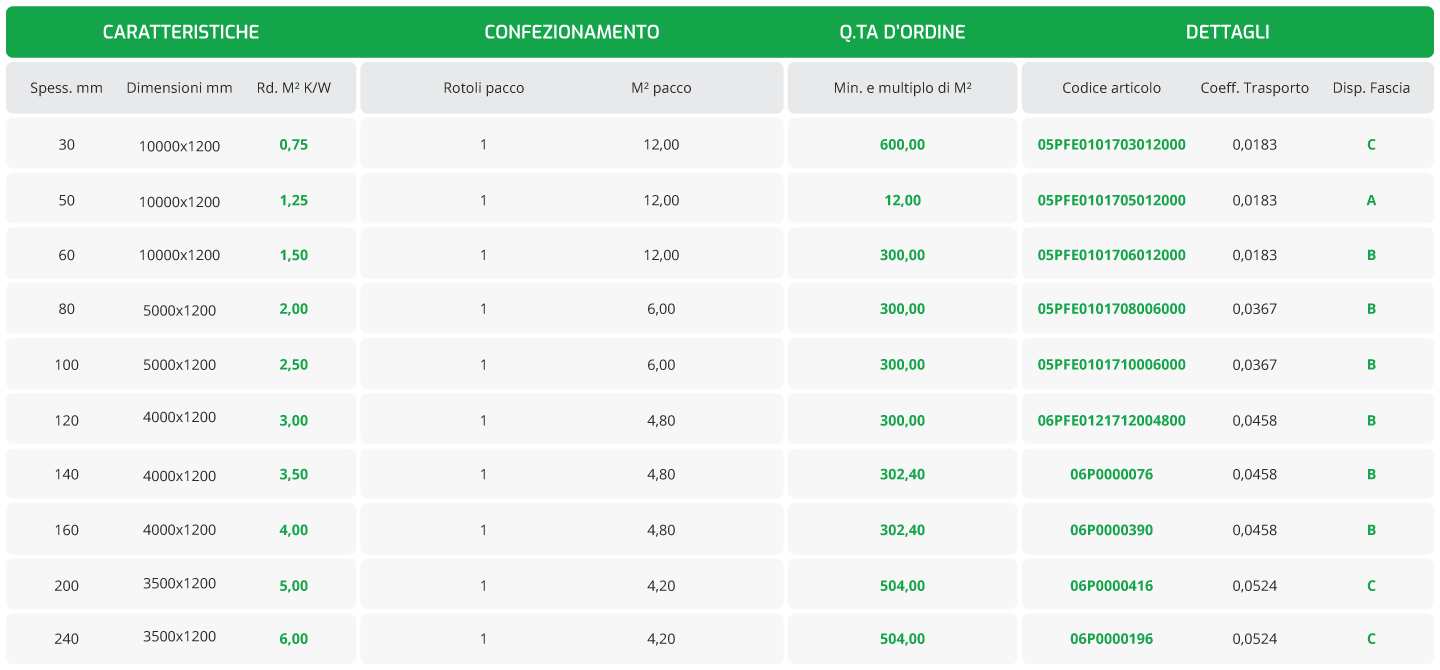Viewport: 1440px width, 670px height.
Task: Open article code 06P0000076
Action: tap(1112, 474)
